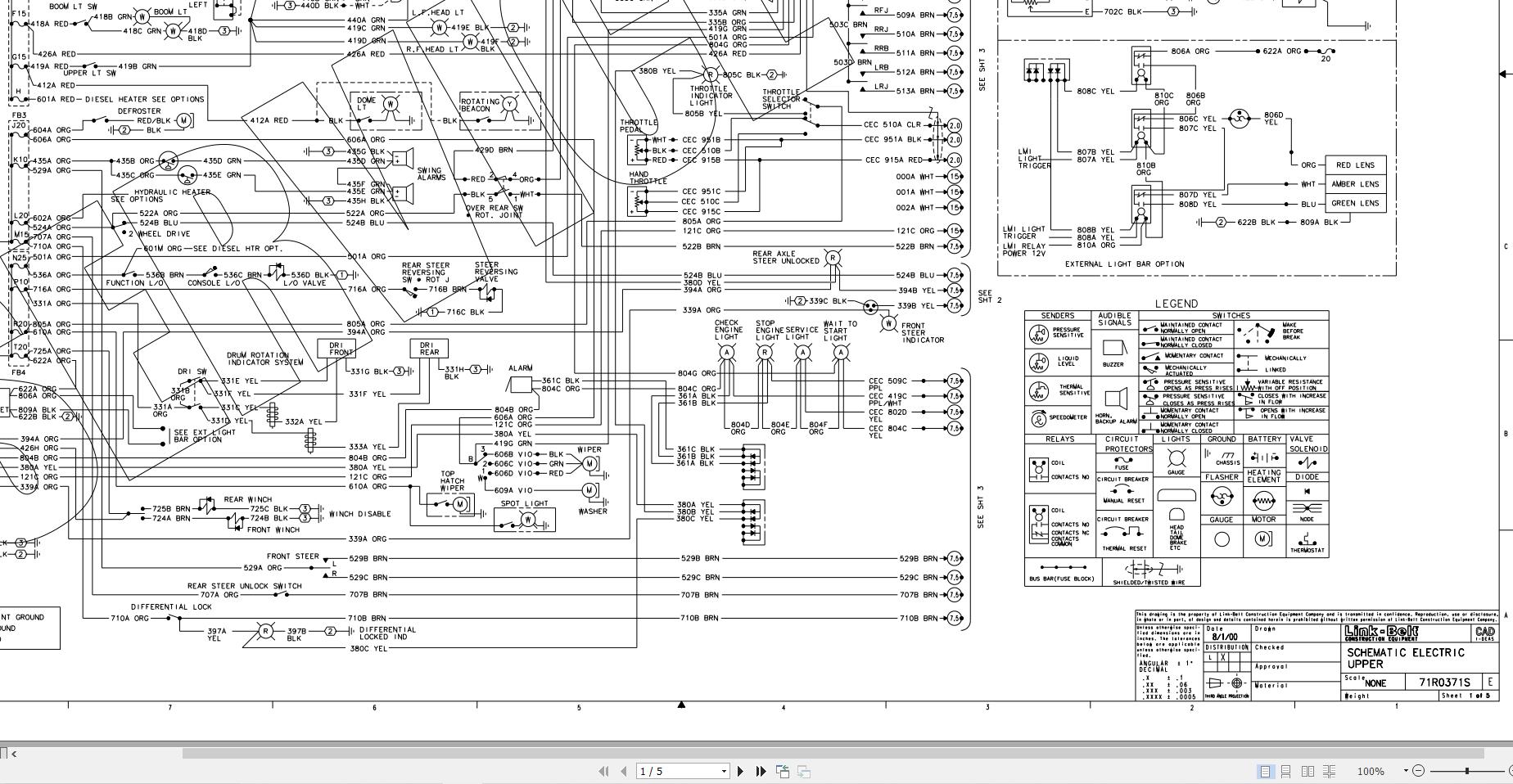Go back to the previous view
Screen dimensions: 1513x784
782,771
